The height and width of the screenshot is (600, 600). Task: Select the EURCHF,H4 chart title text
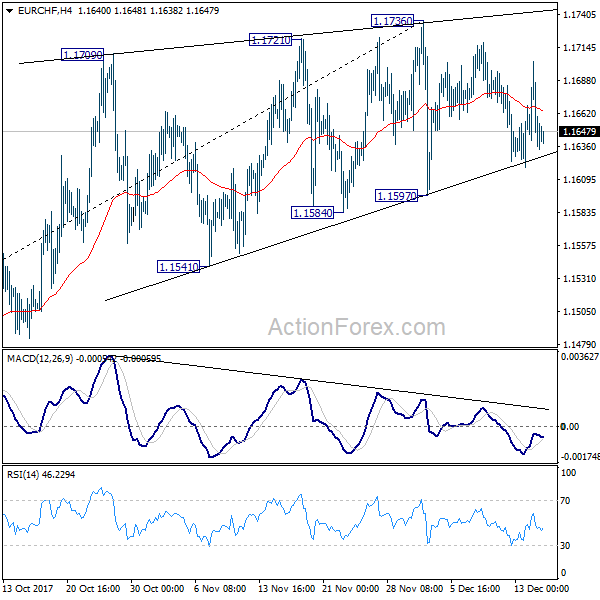click(45, 11)
